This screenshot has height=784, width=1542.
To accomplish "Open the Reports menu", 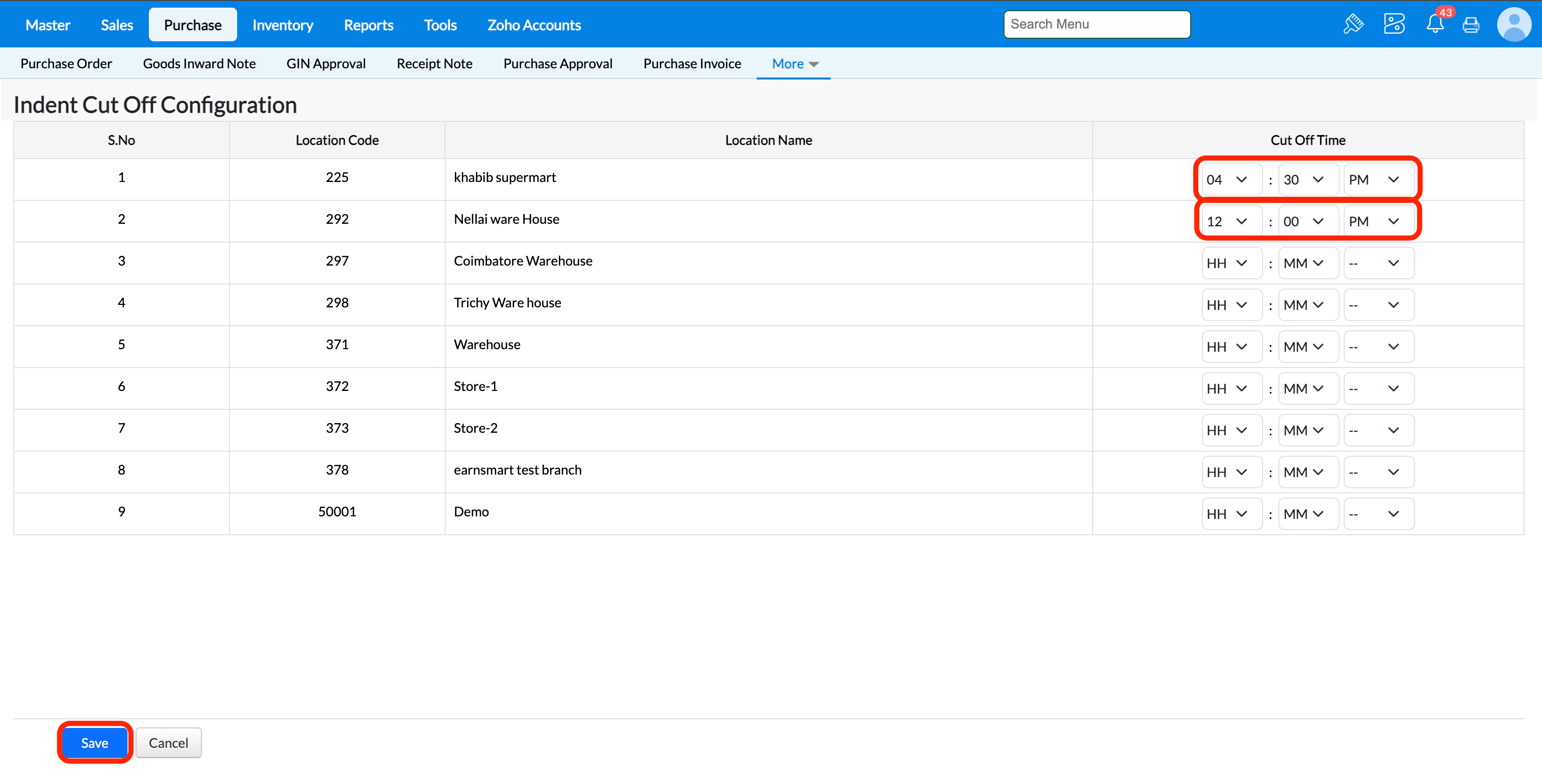I will point(368,25).
